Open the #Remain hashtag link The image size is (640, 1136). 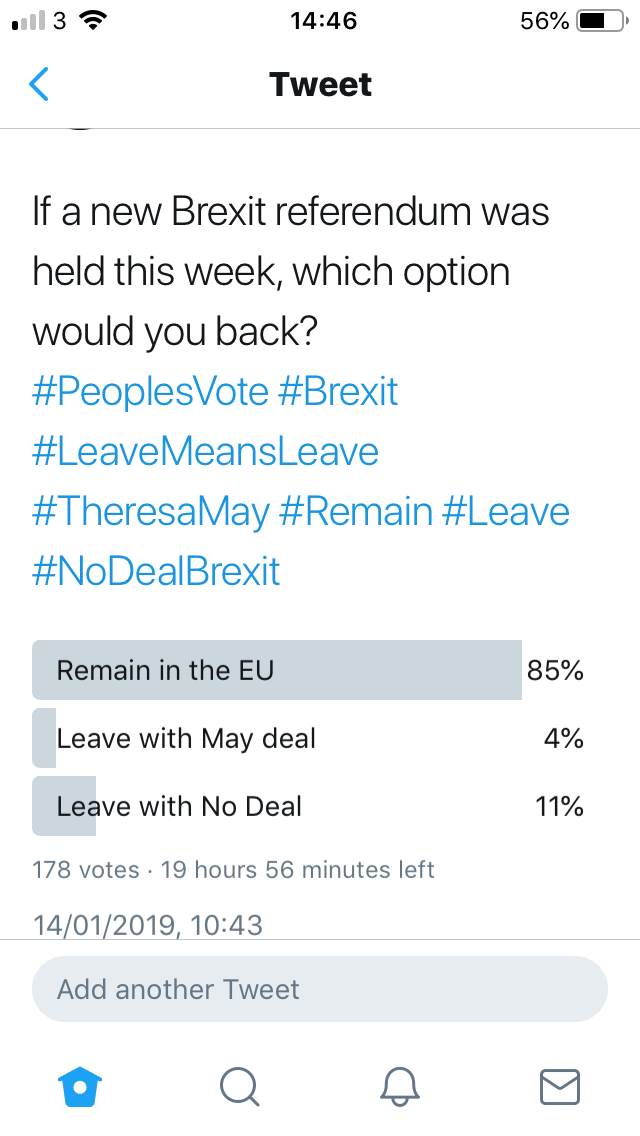[356, 511]
